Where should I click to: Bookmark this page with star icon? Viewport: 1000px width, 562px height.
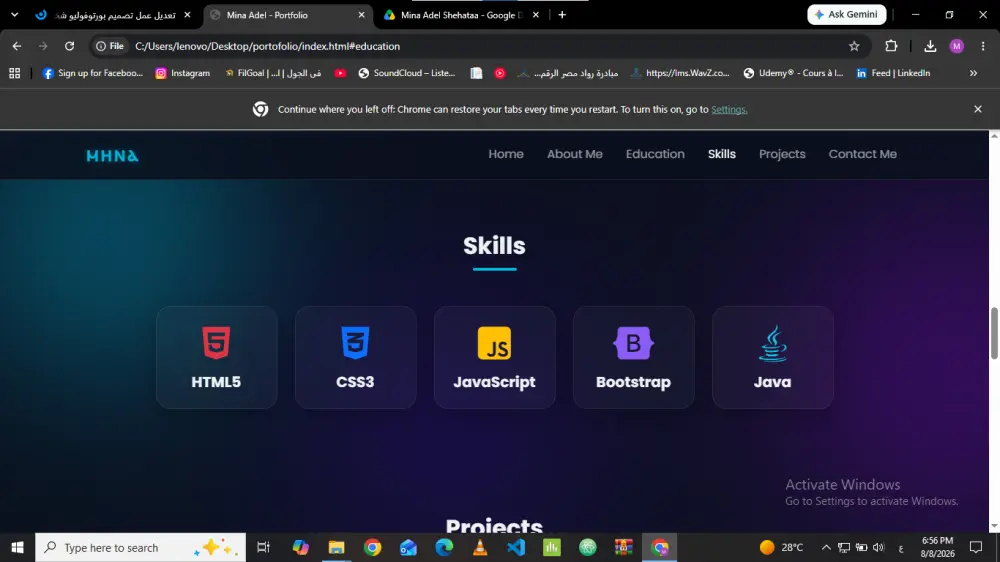[x=854, y=46]
